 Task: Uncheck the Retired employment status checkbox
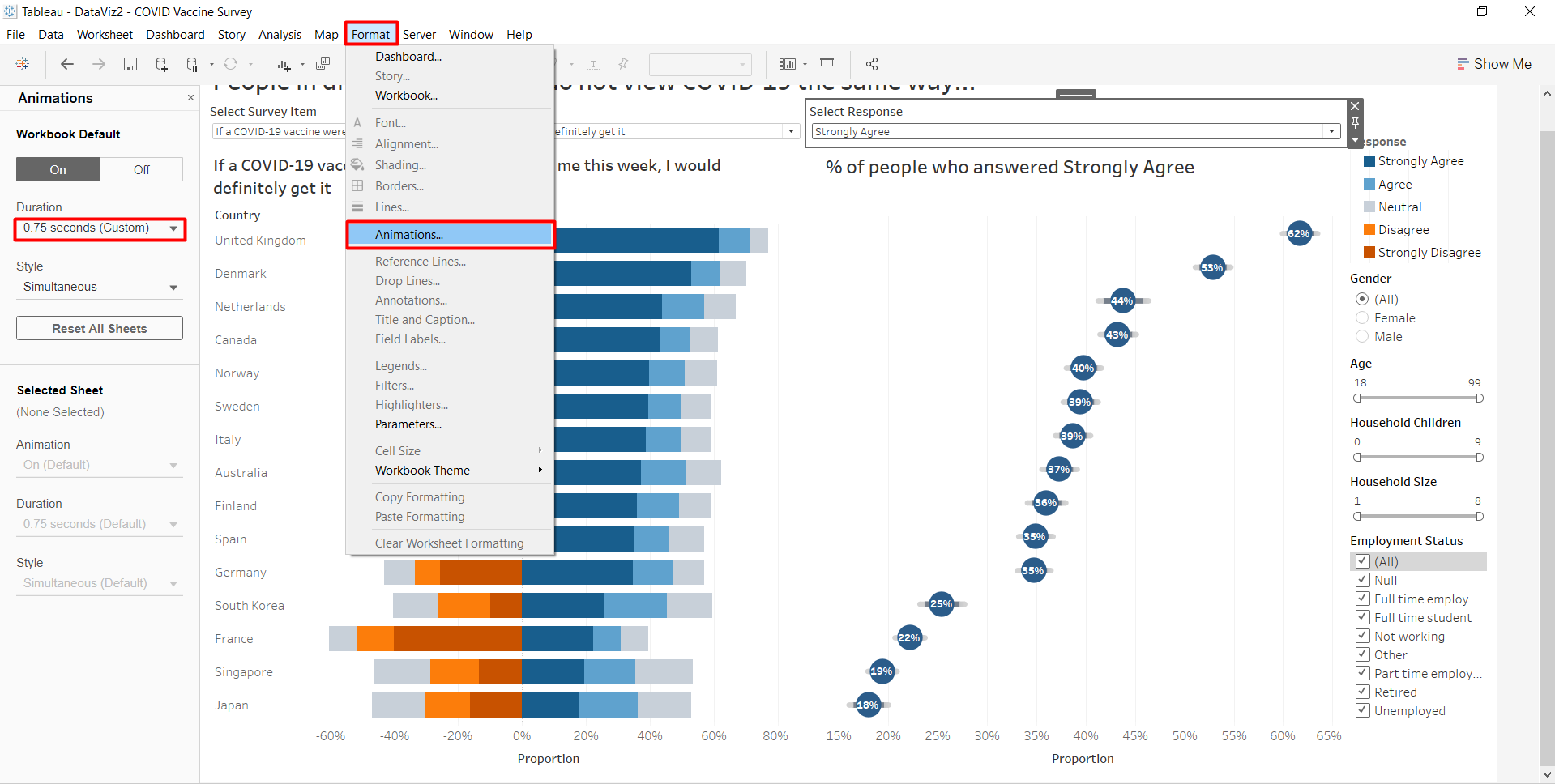click(1363, 692)
